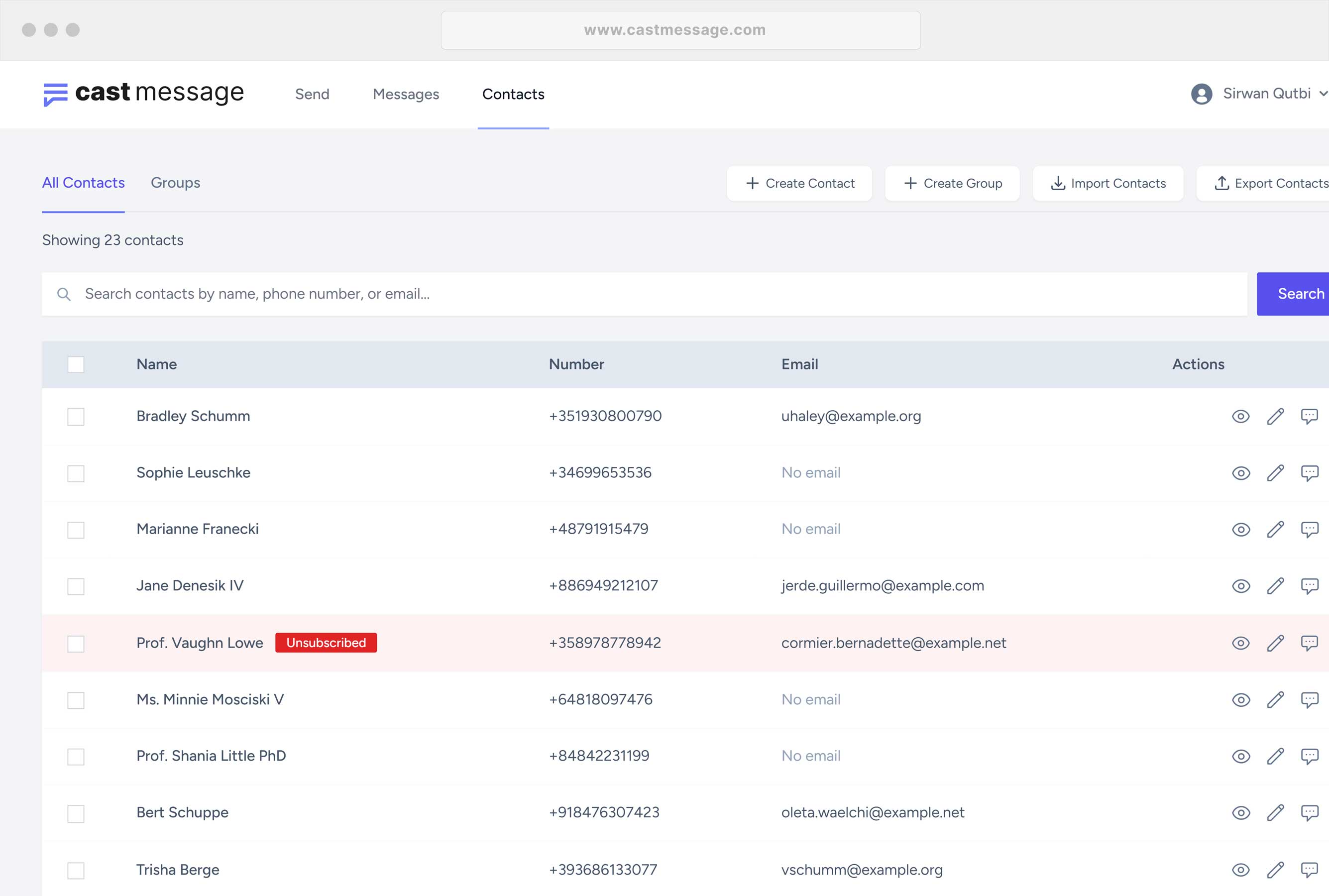The image size is (1329, 896).
Task: Message Marianne Franecki via chat bubble icon
Action: (1310, 530)
